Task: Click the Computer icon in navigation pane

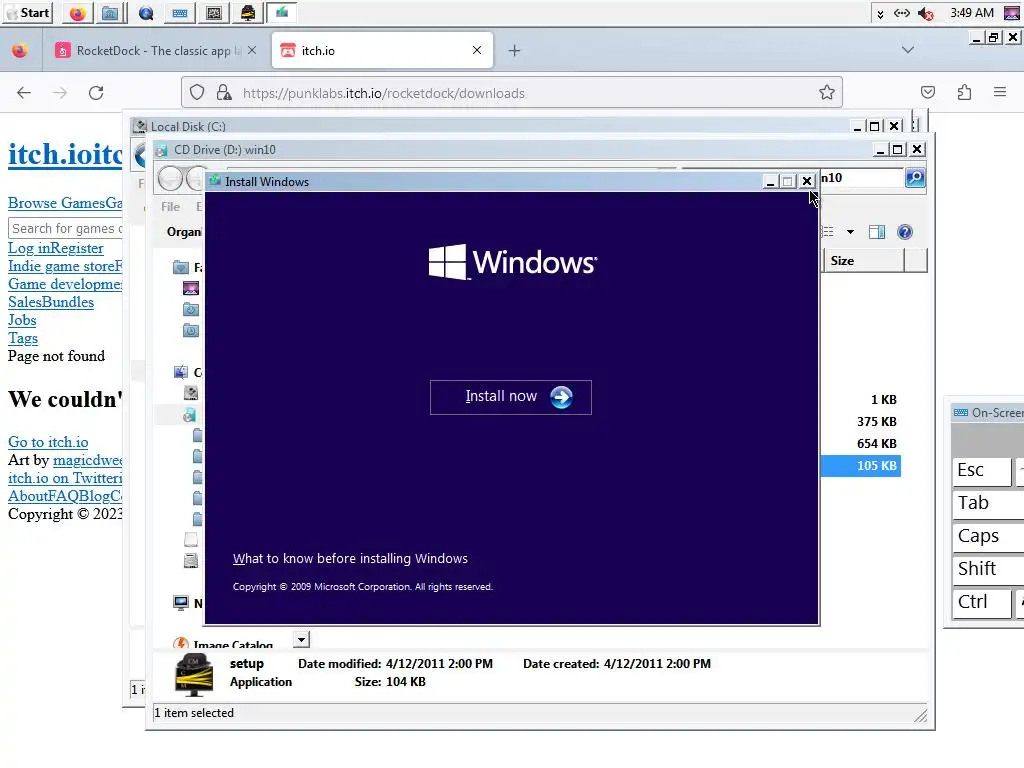Action: 181,372
